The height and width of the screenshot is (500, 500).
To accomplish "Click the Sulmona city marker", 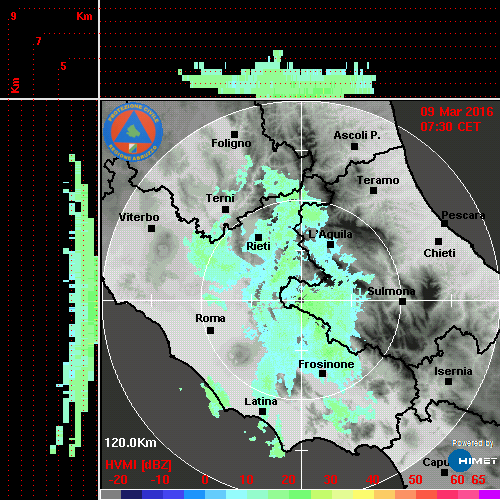I will pos(403,302).
